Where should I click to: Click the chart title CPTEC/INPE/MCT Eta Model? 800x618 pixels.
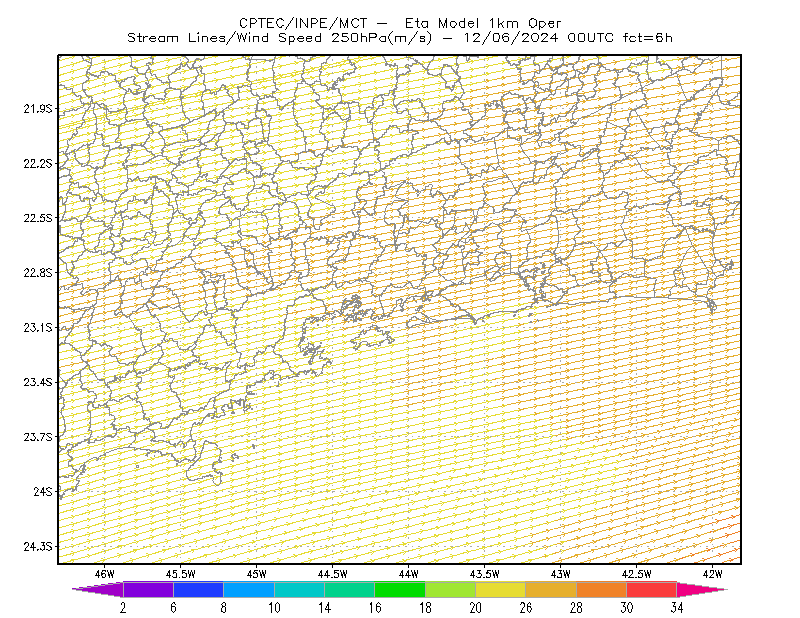[400, 23]
